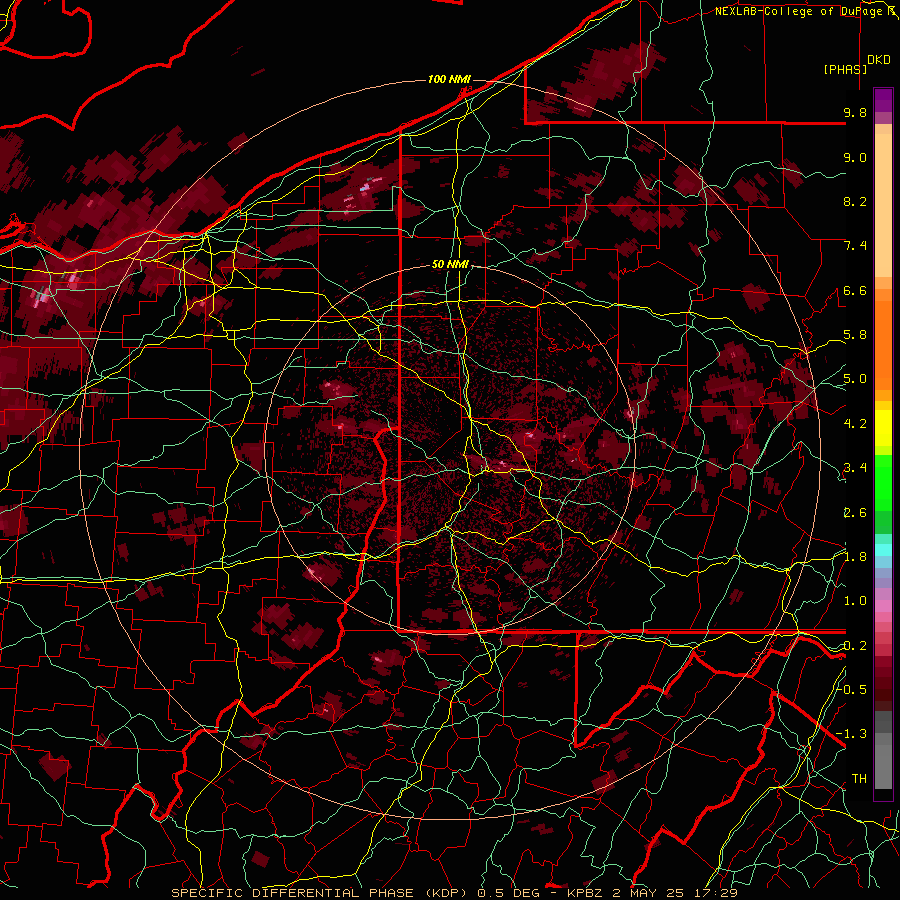Click the orange segment of the color bar
900x900 pixels.
[883, 340]
